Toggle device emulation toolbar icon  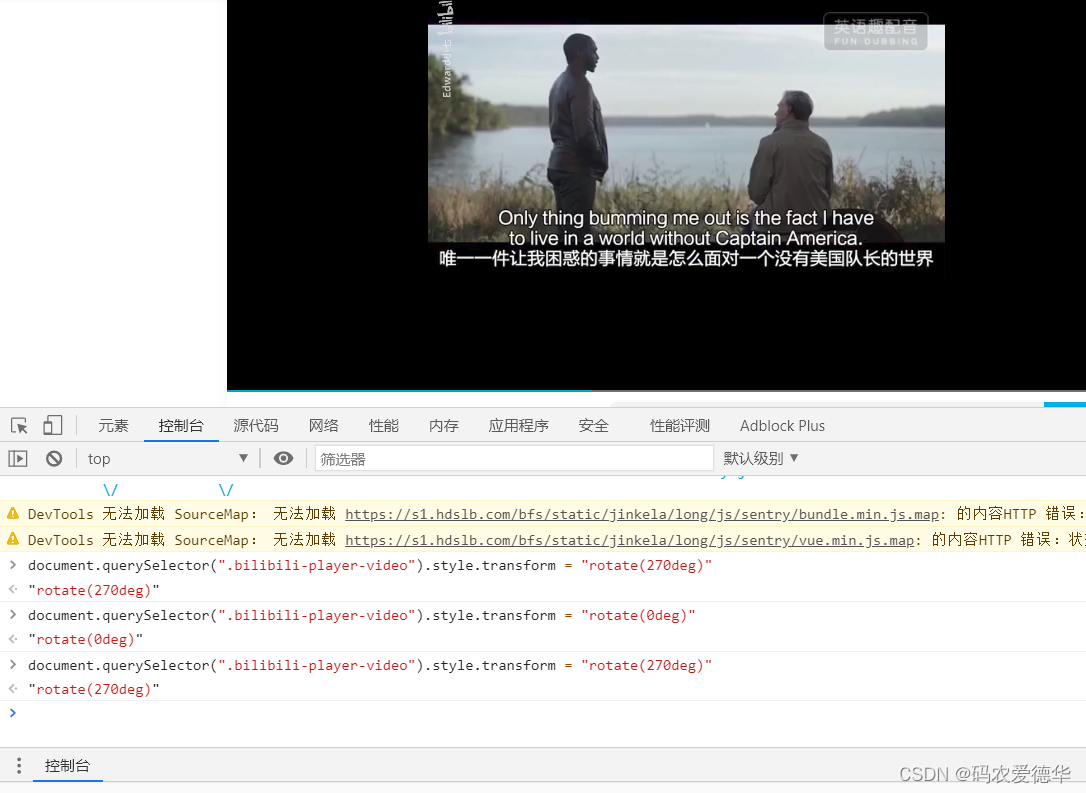[53, 425]
